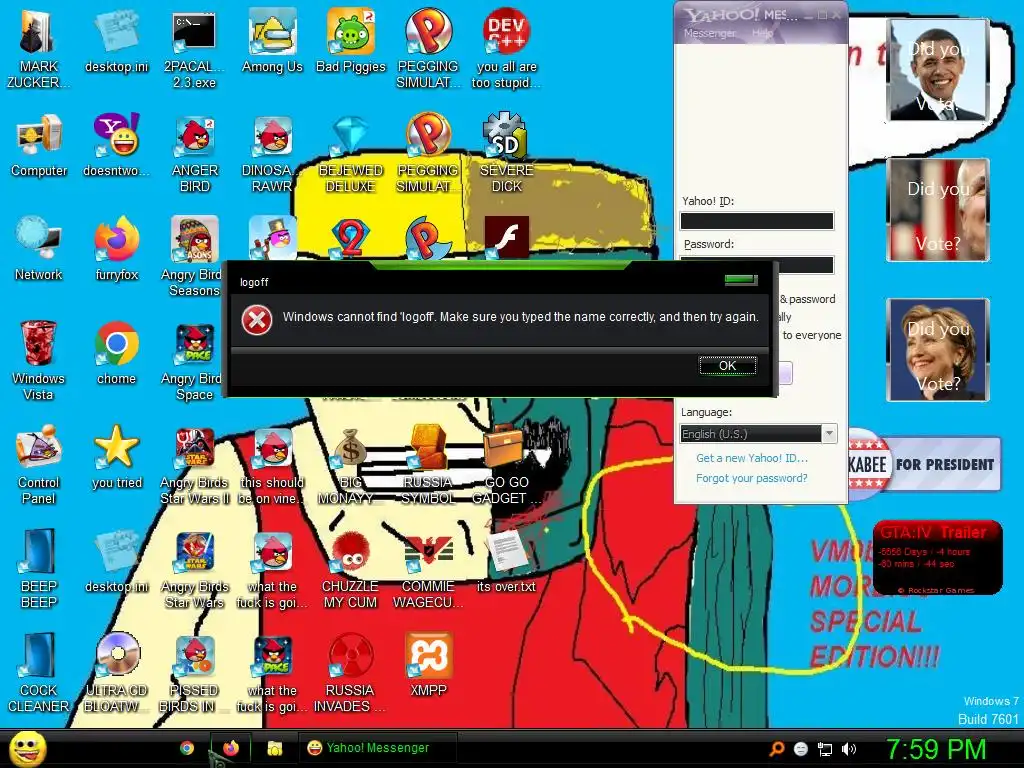Click the Obama Did you Vote gadget
The image size is (1024, 768).
tap(937, 70)
